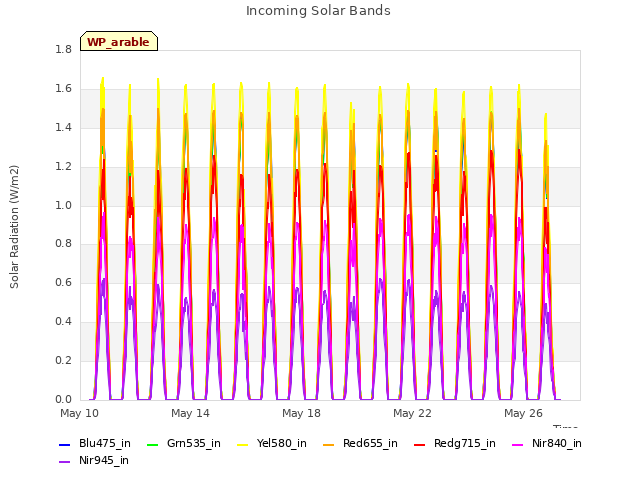Click the May 18 x-axis tick label
This screenshot has height=480, width=640.
click(x=301, y=413)
